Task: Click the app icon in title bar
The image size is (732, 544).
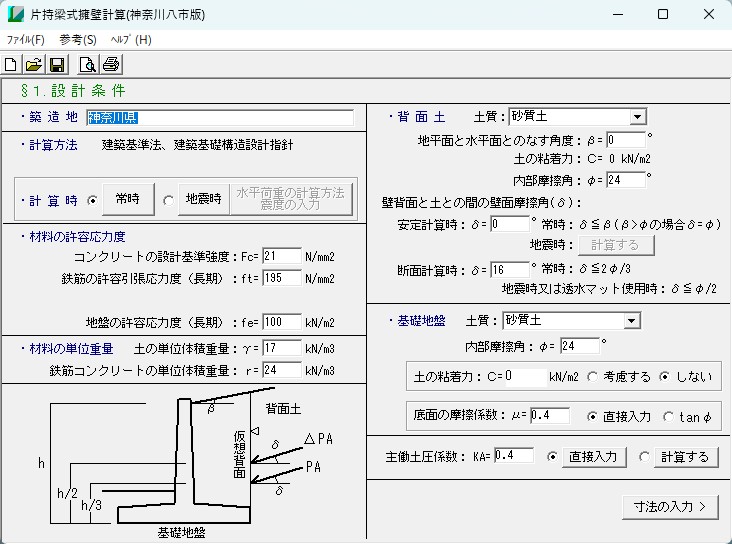Action: tap(16, 15)
